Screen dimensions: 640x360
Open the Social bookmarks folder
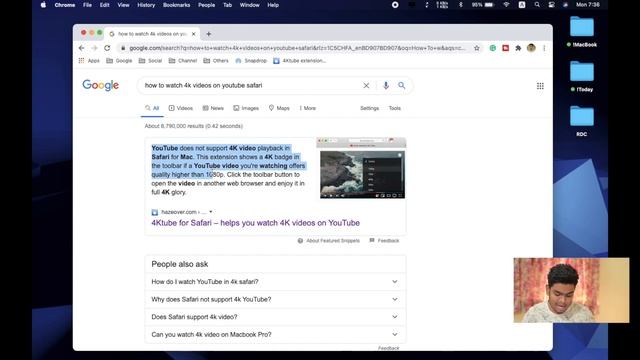tap(150, 61)
